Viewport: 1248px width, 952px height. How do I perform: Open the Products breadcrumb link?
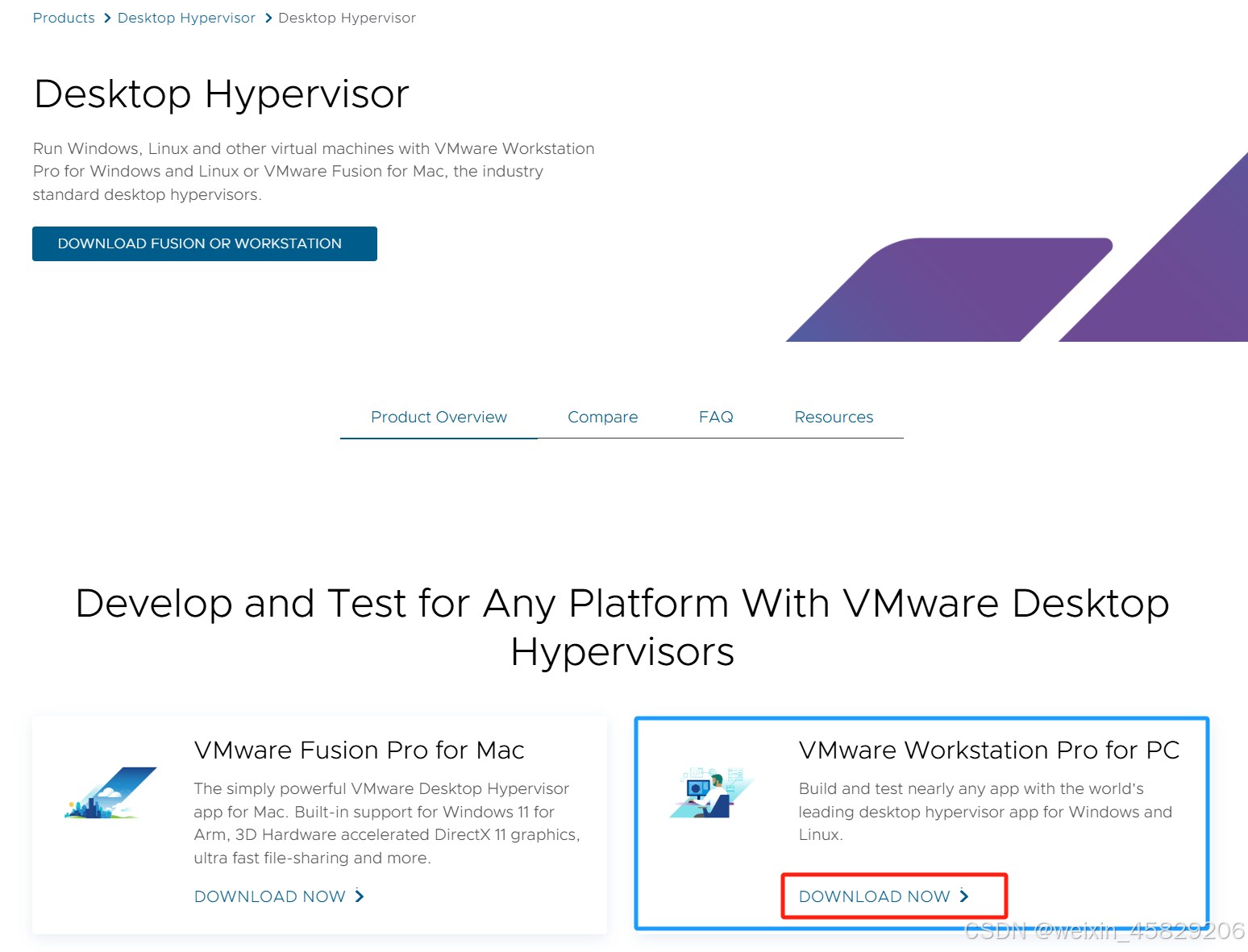pos(64,17)
